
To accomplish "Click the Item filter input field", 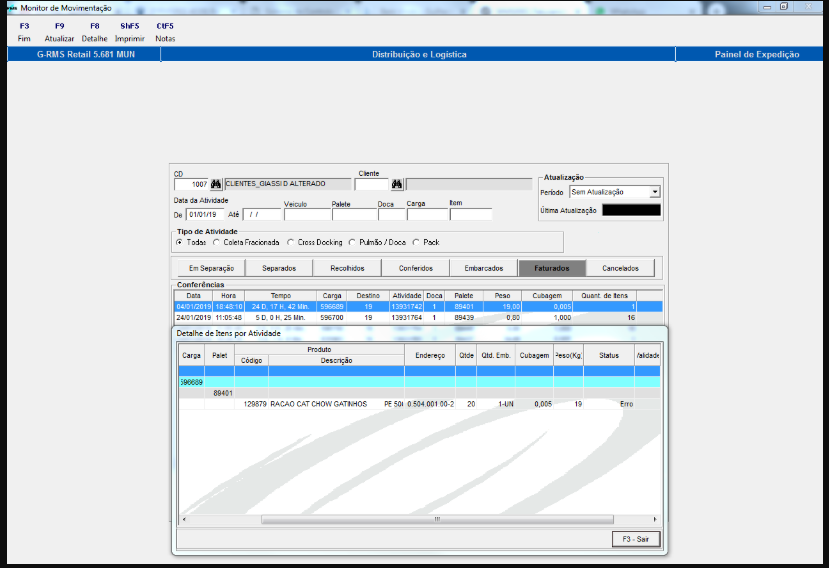I will (471, 215).
